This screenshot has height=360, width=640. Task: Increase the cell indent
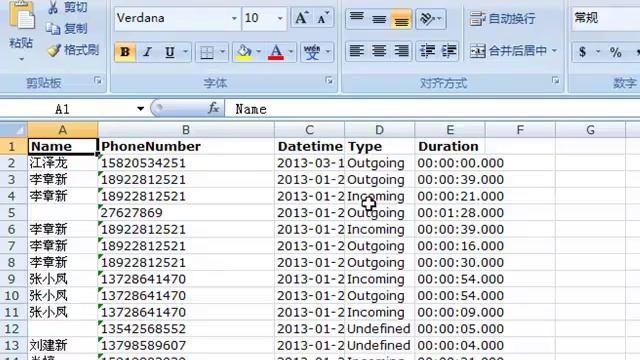(449, 51)
